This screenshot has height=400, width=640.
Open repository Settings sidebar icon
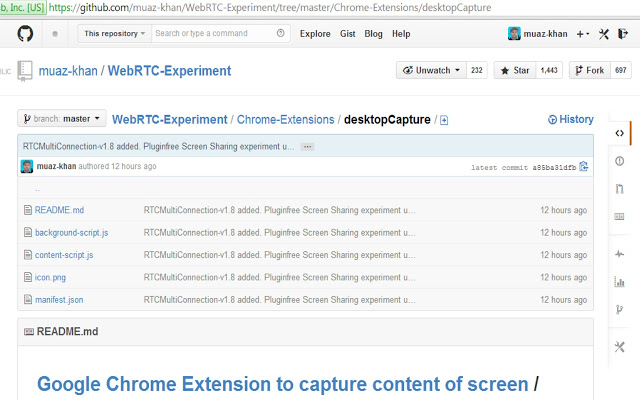pos(619,347)
